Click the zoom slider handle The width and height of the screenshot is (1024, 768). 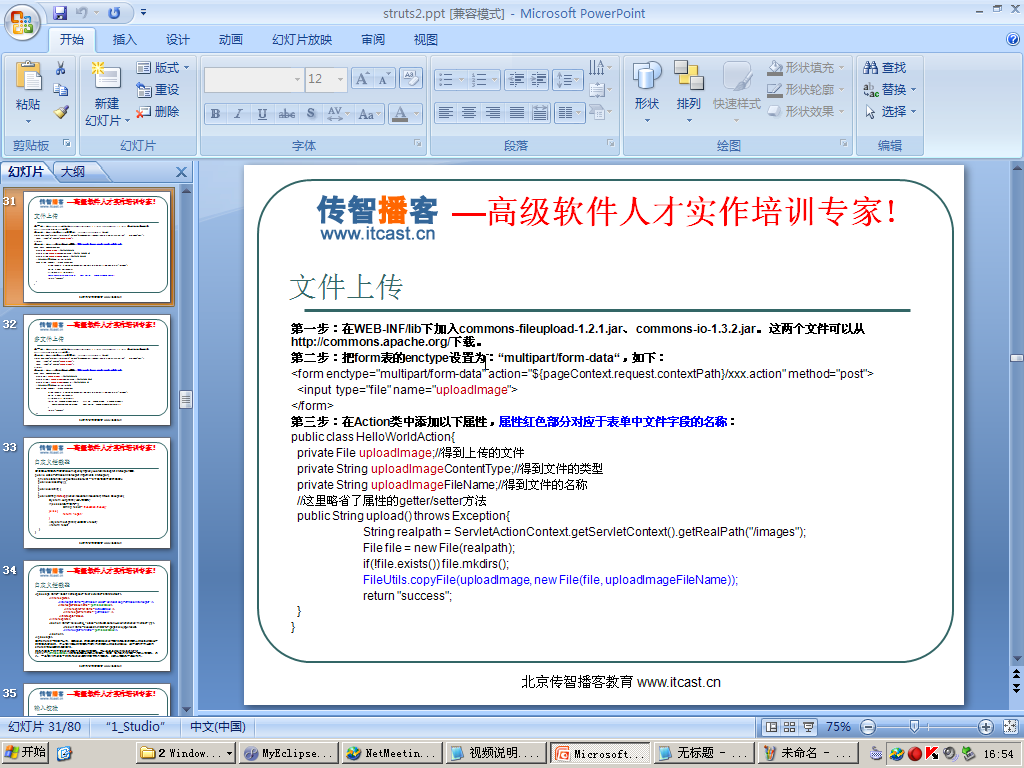click(914, 727)
